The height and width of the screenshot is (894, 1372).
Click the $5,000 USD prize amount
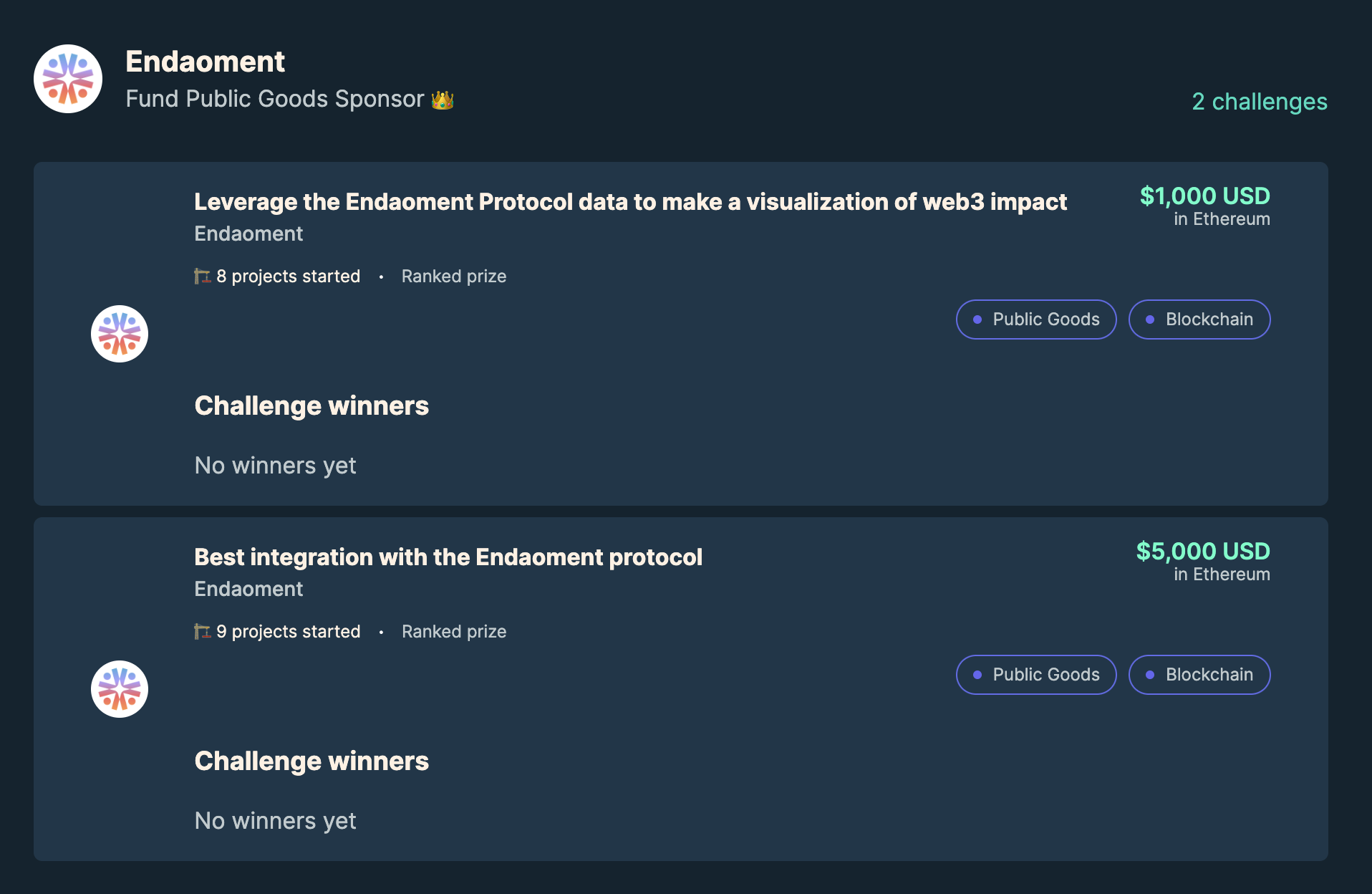[1203, 551]
